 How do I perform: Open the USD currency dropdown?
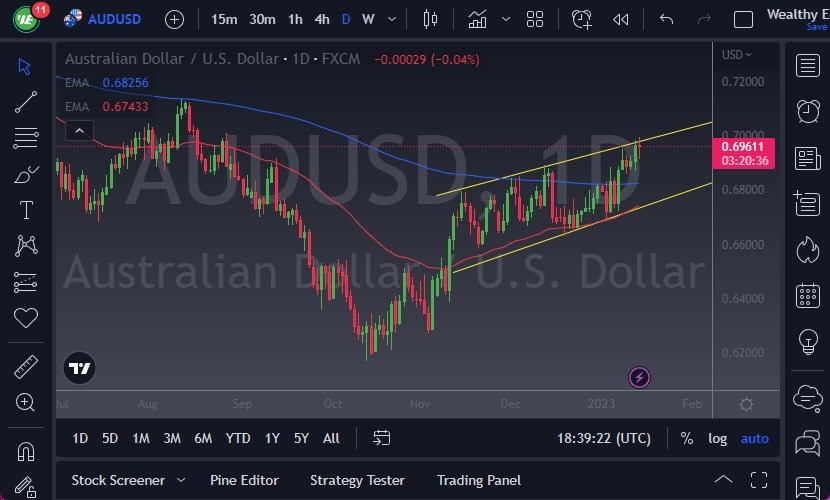[x=736, y=54]
